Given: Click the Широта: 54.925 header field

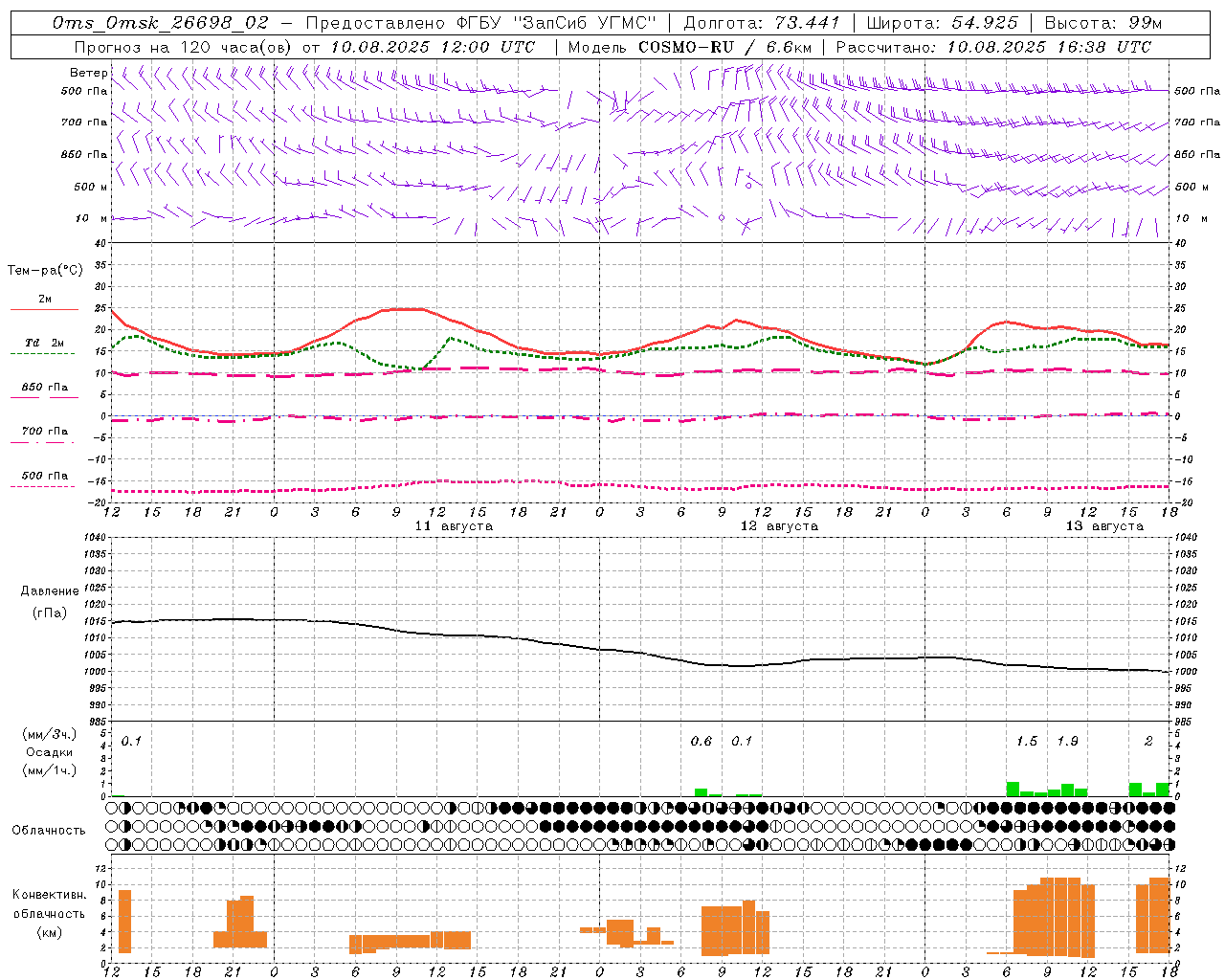Looking at the screenshot, I should point(943,23).
